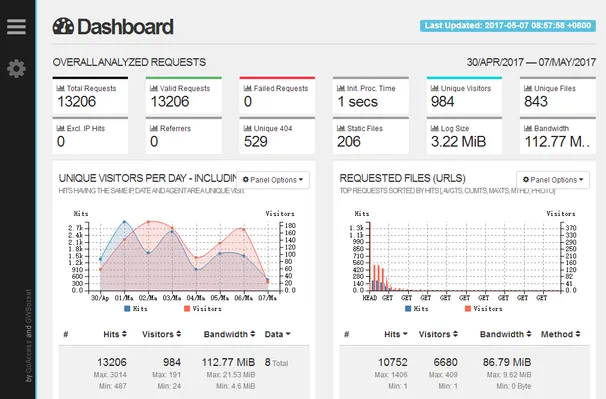Click the 3.22 MiB log size value

[x=458, y=142]
